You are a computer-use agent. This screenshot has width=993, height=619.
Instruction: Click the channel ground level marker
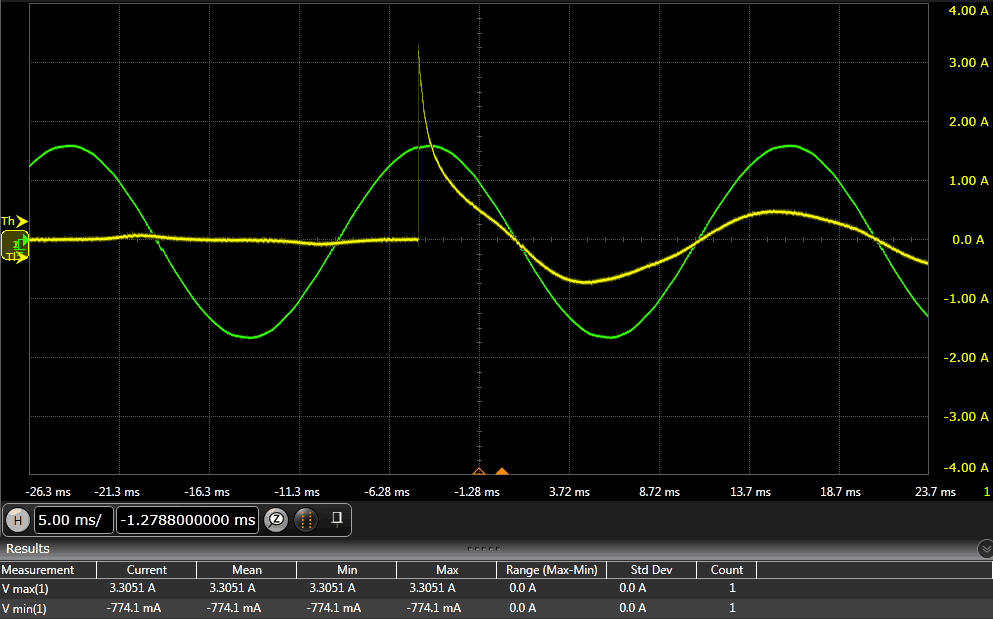(15, 241)
